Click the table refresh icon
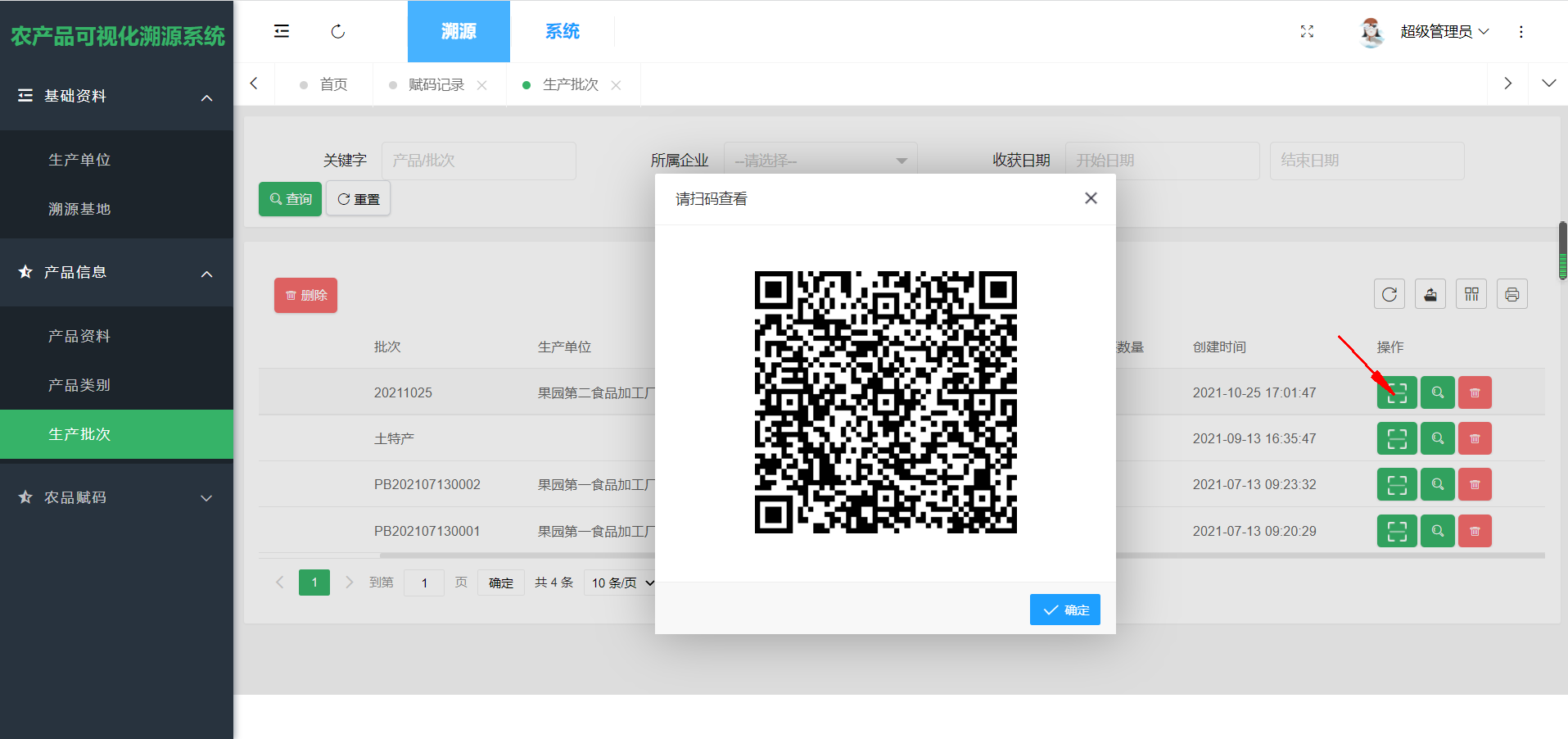 pyautogui.click(x=1390, y=294)
